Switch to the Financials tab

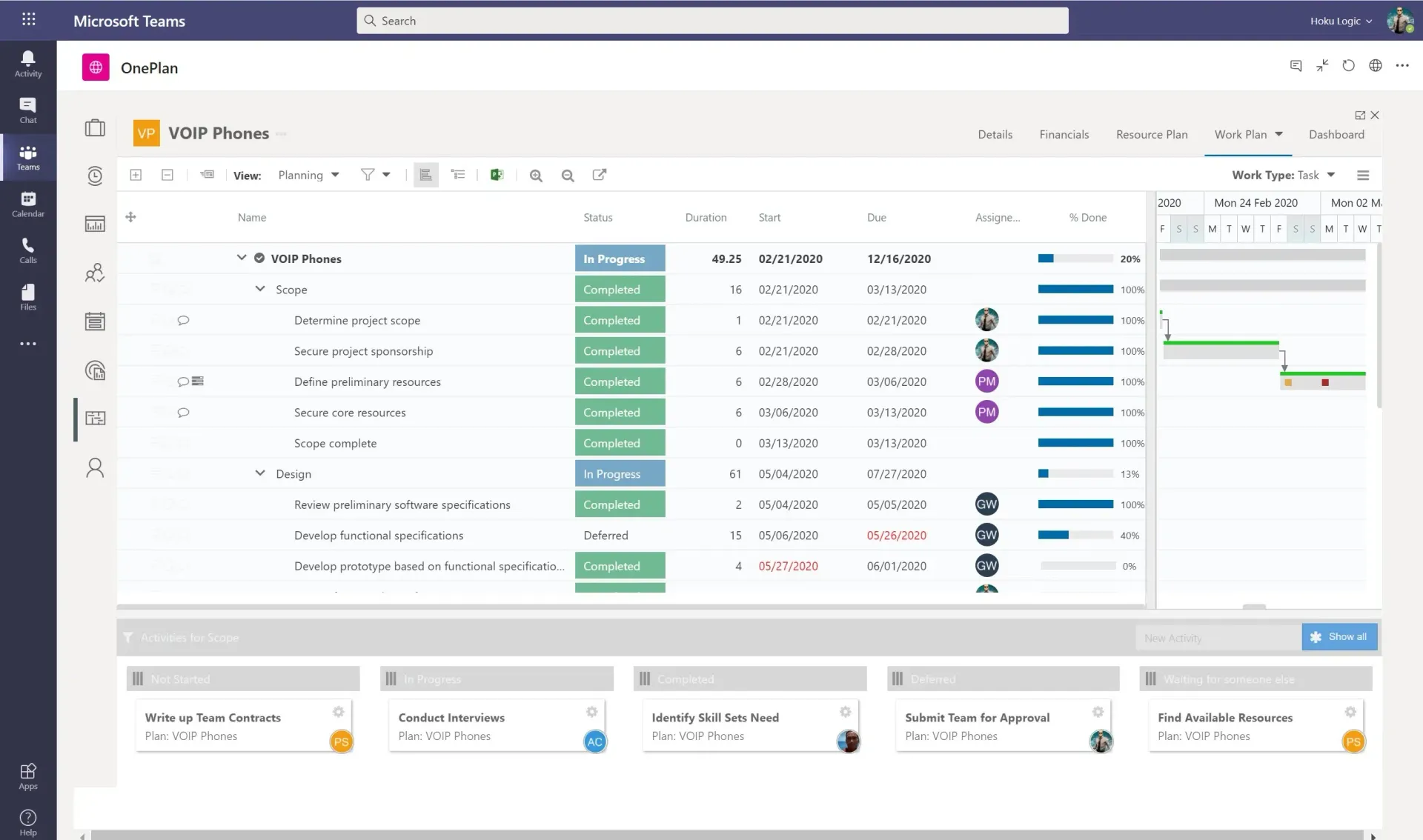(x=1064, y=135)
